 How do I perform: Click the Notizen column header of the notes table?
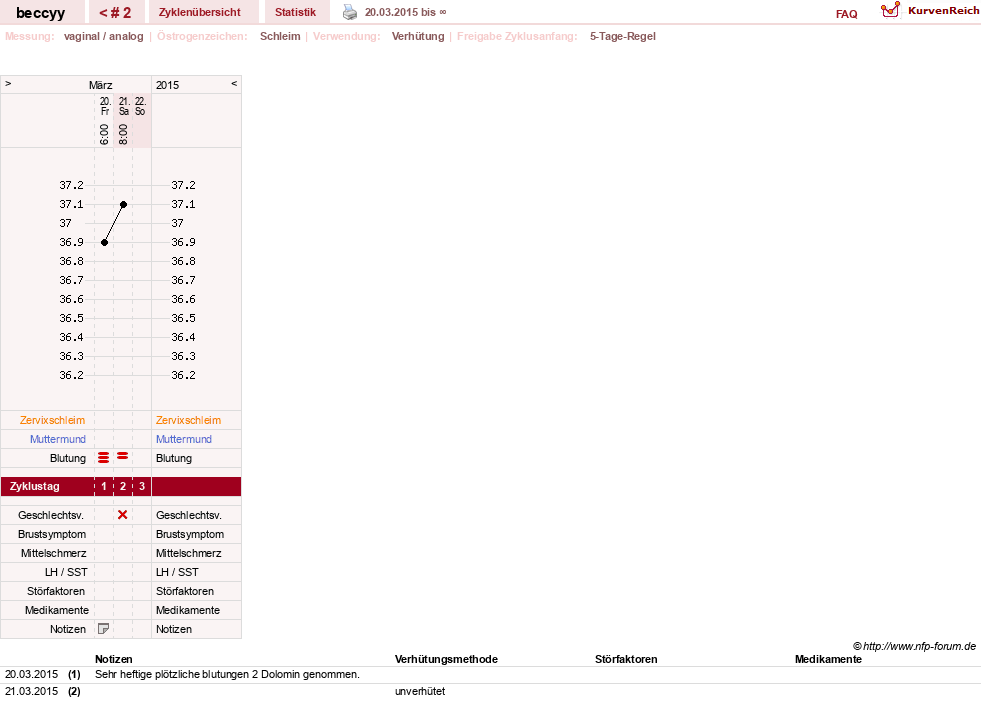[114, 659]
